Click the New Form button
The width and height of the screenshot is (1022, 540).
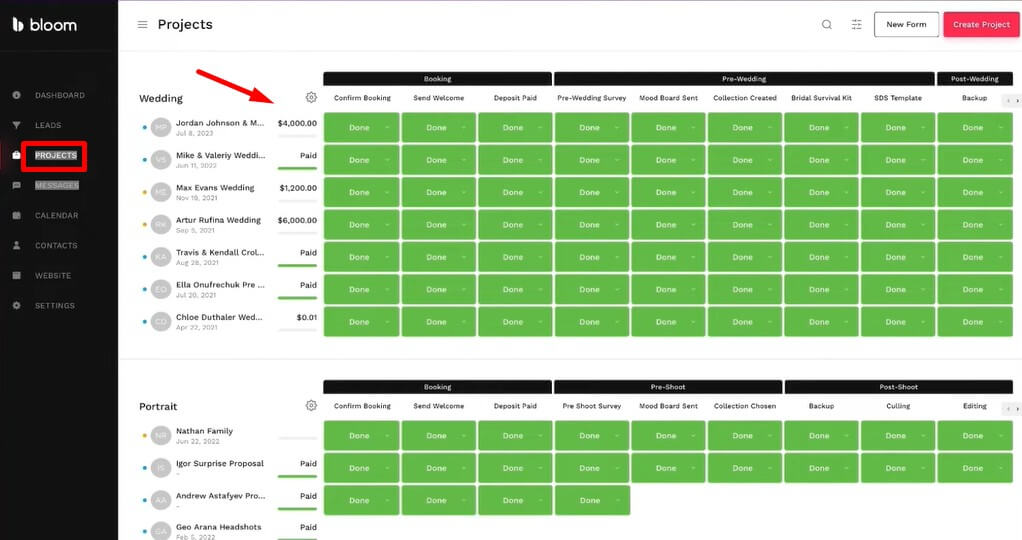point(906,25)
